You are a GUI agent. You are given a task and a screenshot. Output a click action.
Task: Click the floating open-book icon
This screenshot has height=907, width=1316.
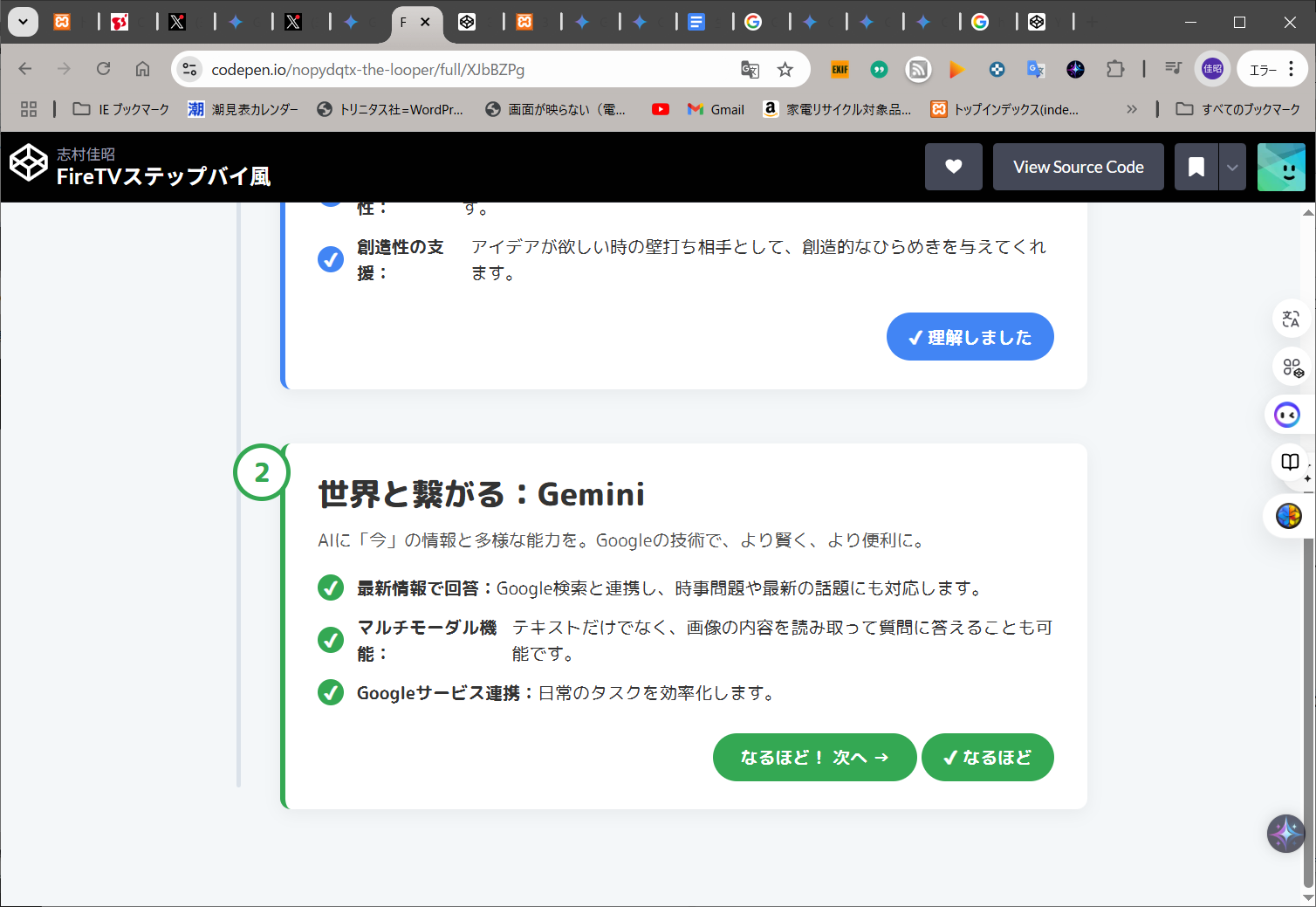tap(1291, 463)
